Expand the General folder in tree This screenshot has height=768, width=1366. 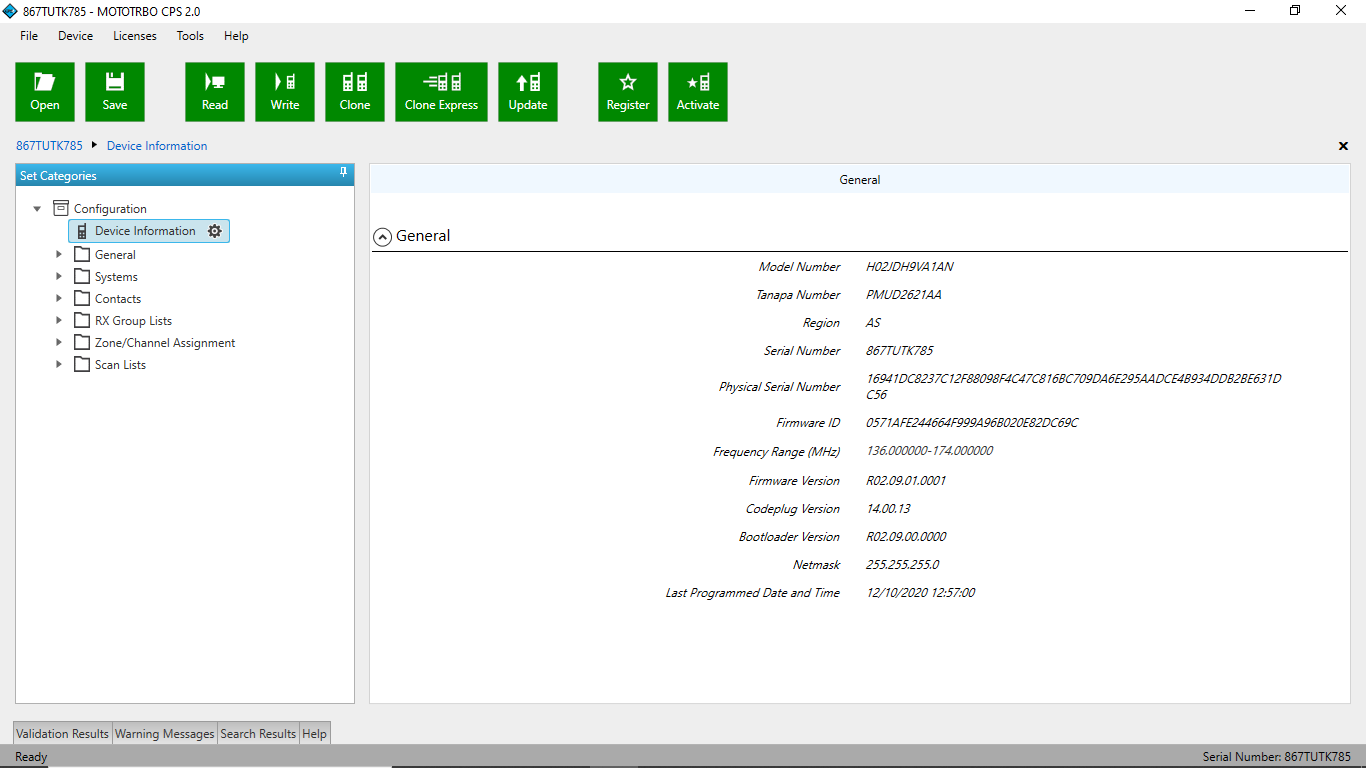tap(59, 255)
